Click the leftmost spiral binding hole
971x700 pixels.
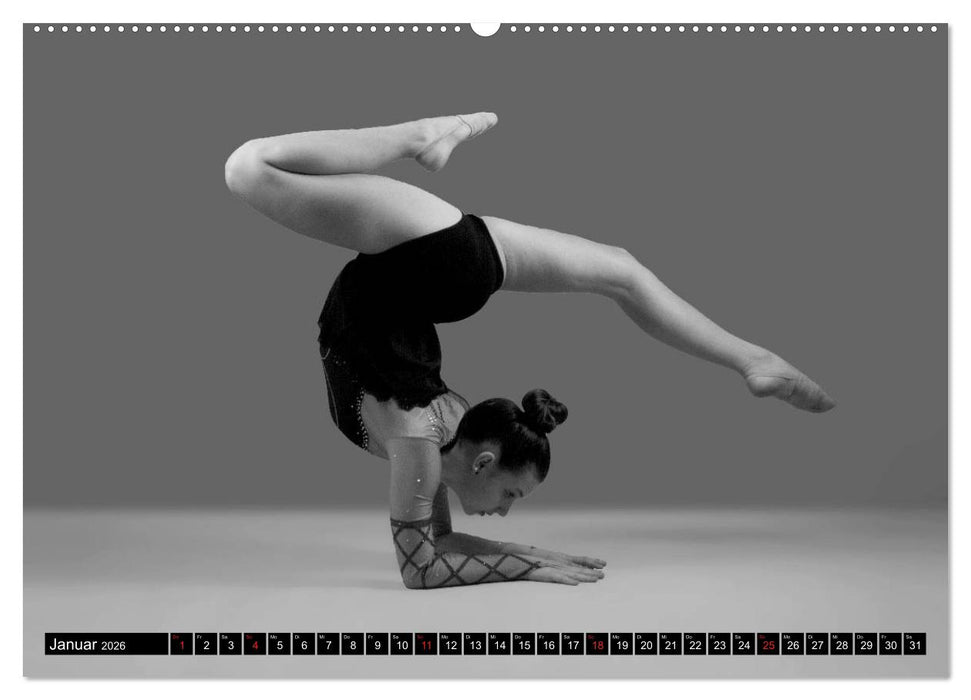tap(39, 29)
